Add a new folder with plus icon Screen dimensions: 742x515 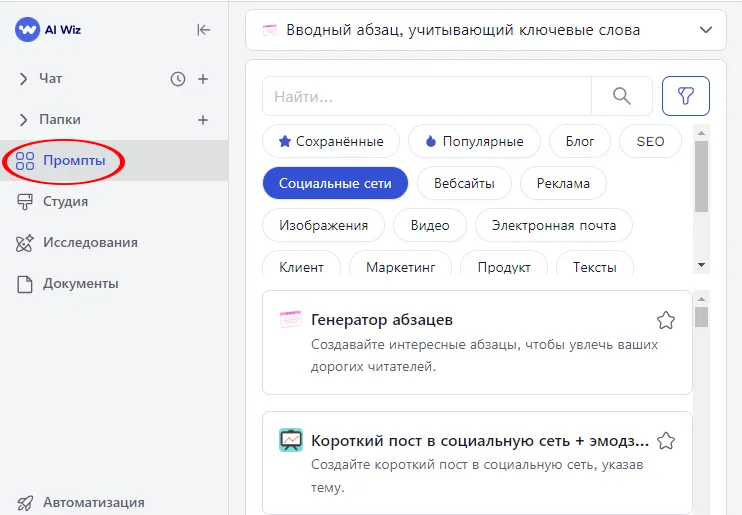203,120
